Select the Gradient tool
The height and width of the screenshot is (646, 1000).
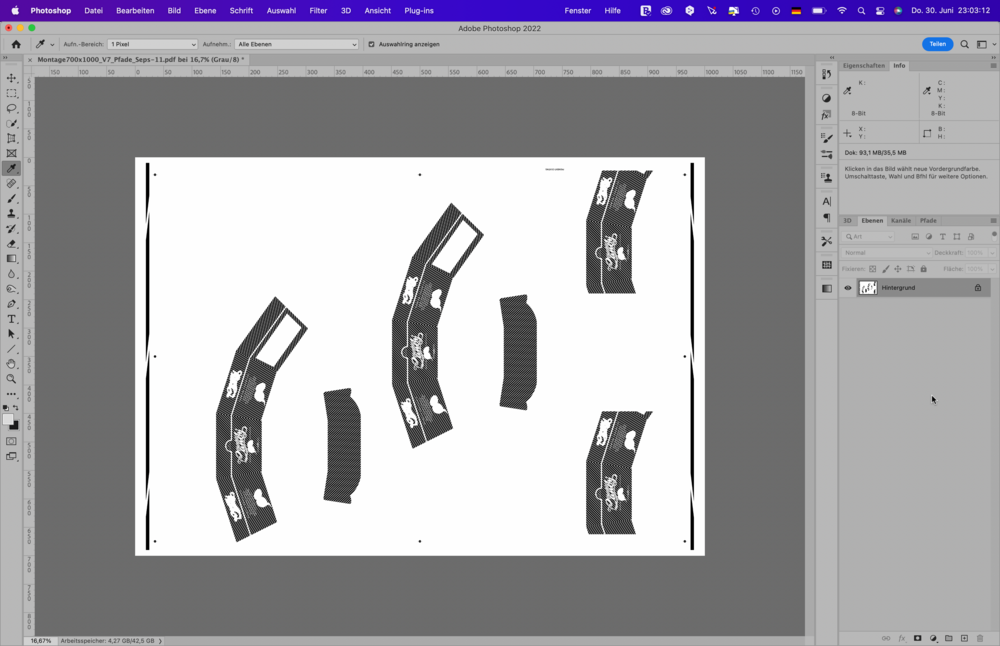(x=11, y=259)
